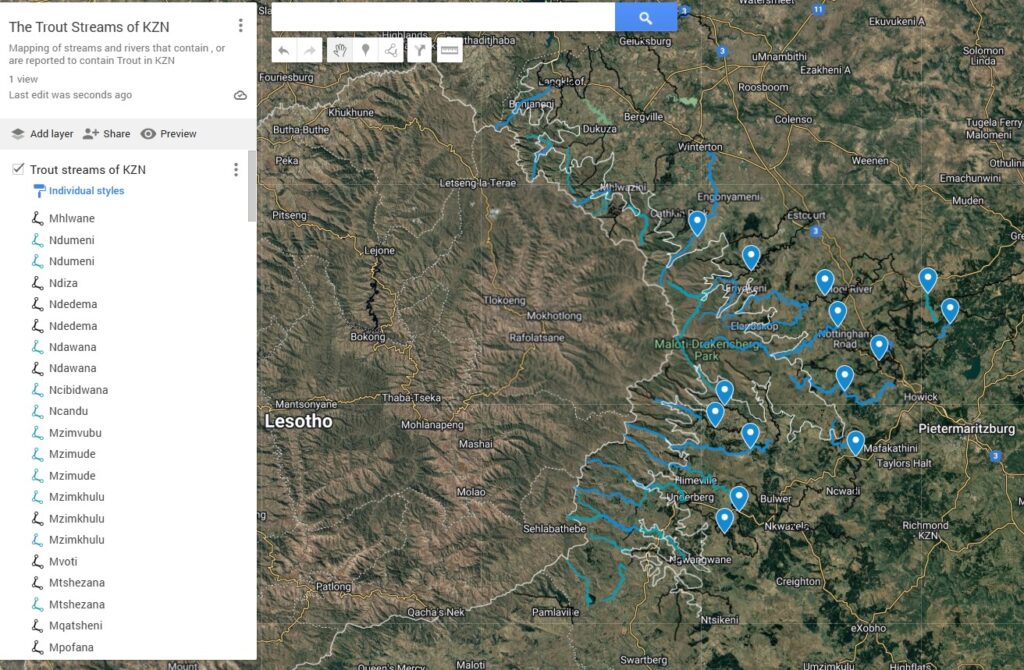Viewport: 1024px width, 670px height.
Task: Click Add layer
Action: [x=42, y=134]
